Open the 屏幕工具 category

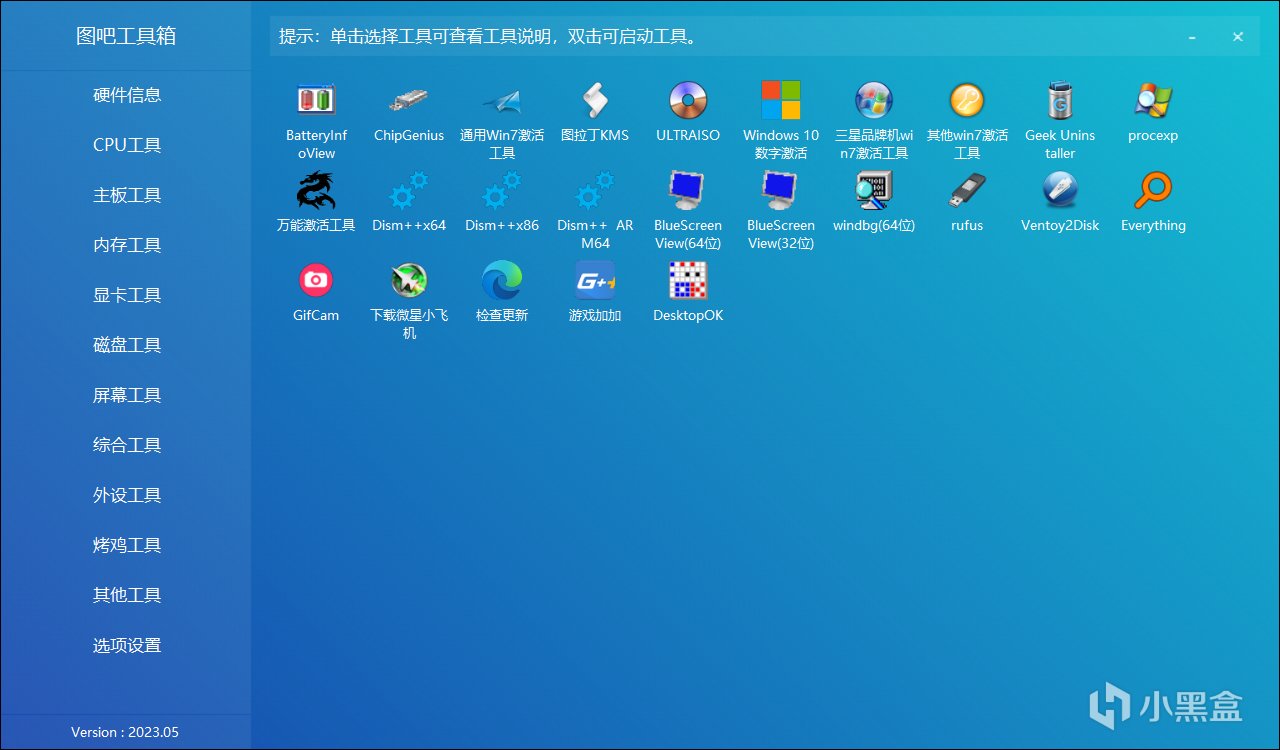tap(127, 395)
